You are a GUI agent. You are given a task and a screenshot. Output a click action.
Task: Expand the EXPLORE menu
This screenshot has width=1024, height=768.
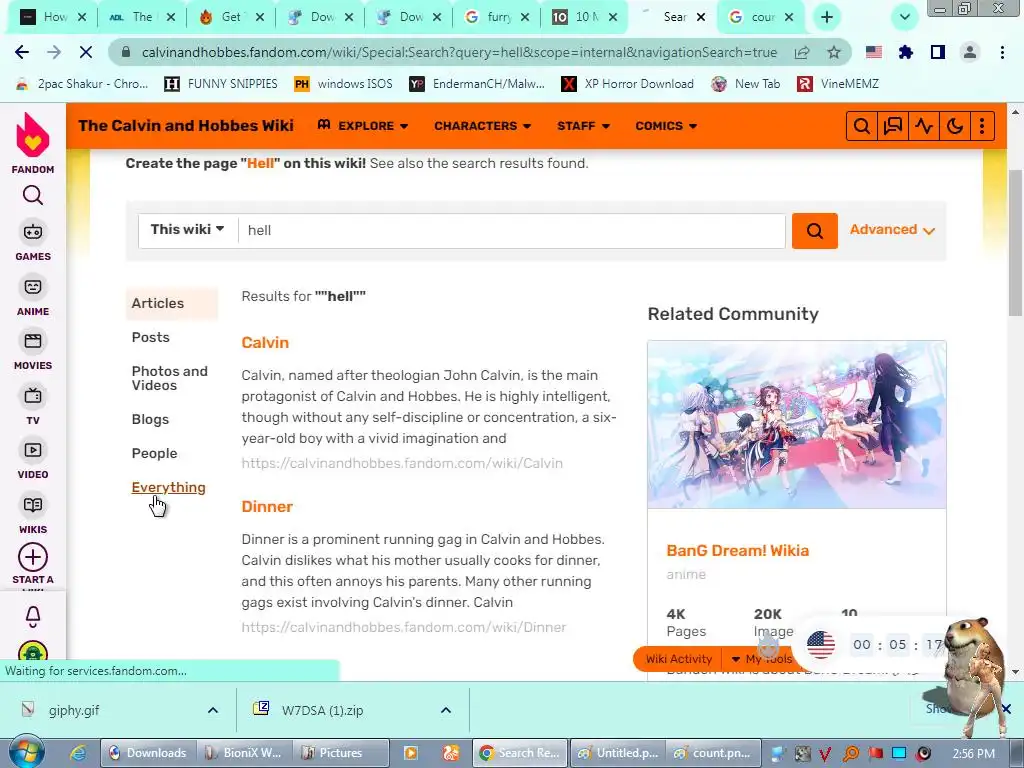click(363, 125)
